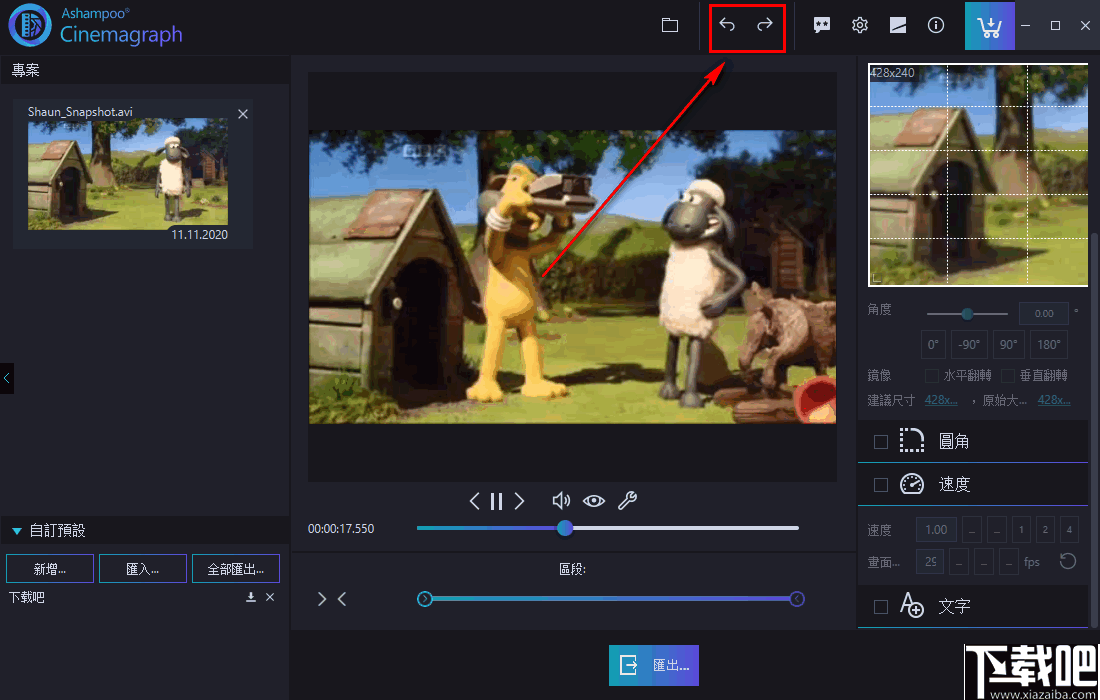This screenshot has width=1100, height=700.
Task: Click the crop preview with grid lines
Action: pos(978,175)
